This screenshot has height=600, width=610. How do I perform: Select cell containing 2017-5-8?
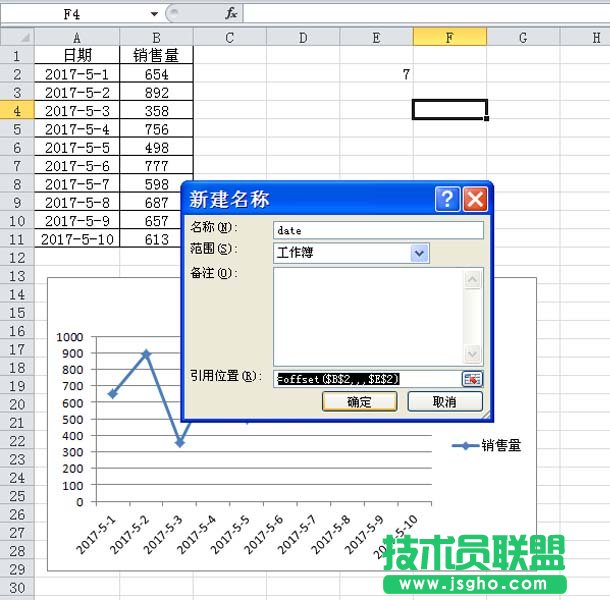(77, 202)
